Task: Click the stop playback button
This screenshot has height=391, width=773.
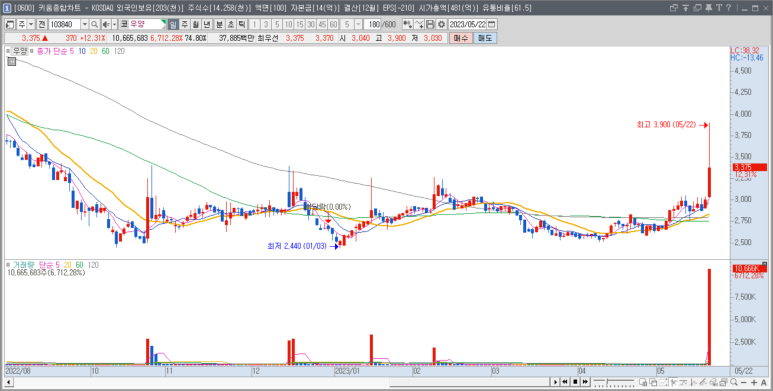Action: (x=575, y=382)
